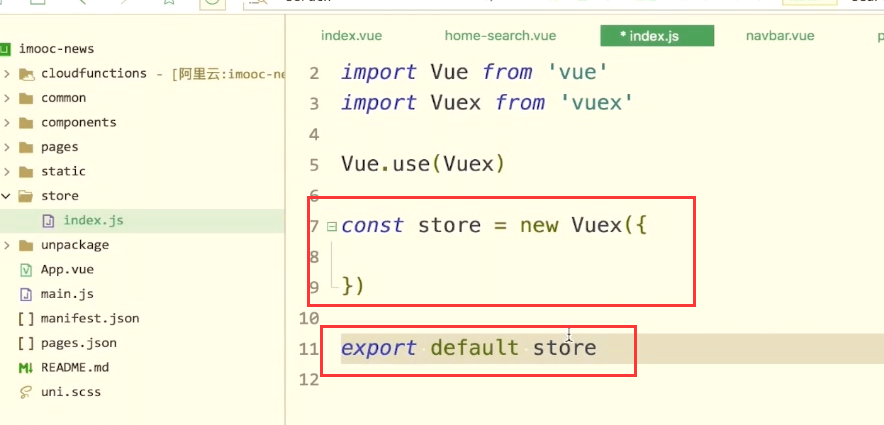The height and width of the screenshot is (425, 884).
Task: Expand the pages folder arrow
Action: tap(6, 147)
